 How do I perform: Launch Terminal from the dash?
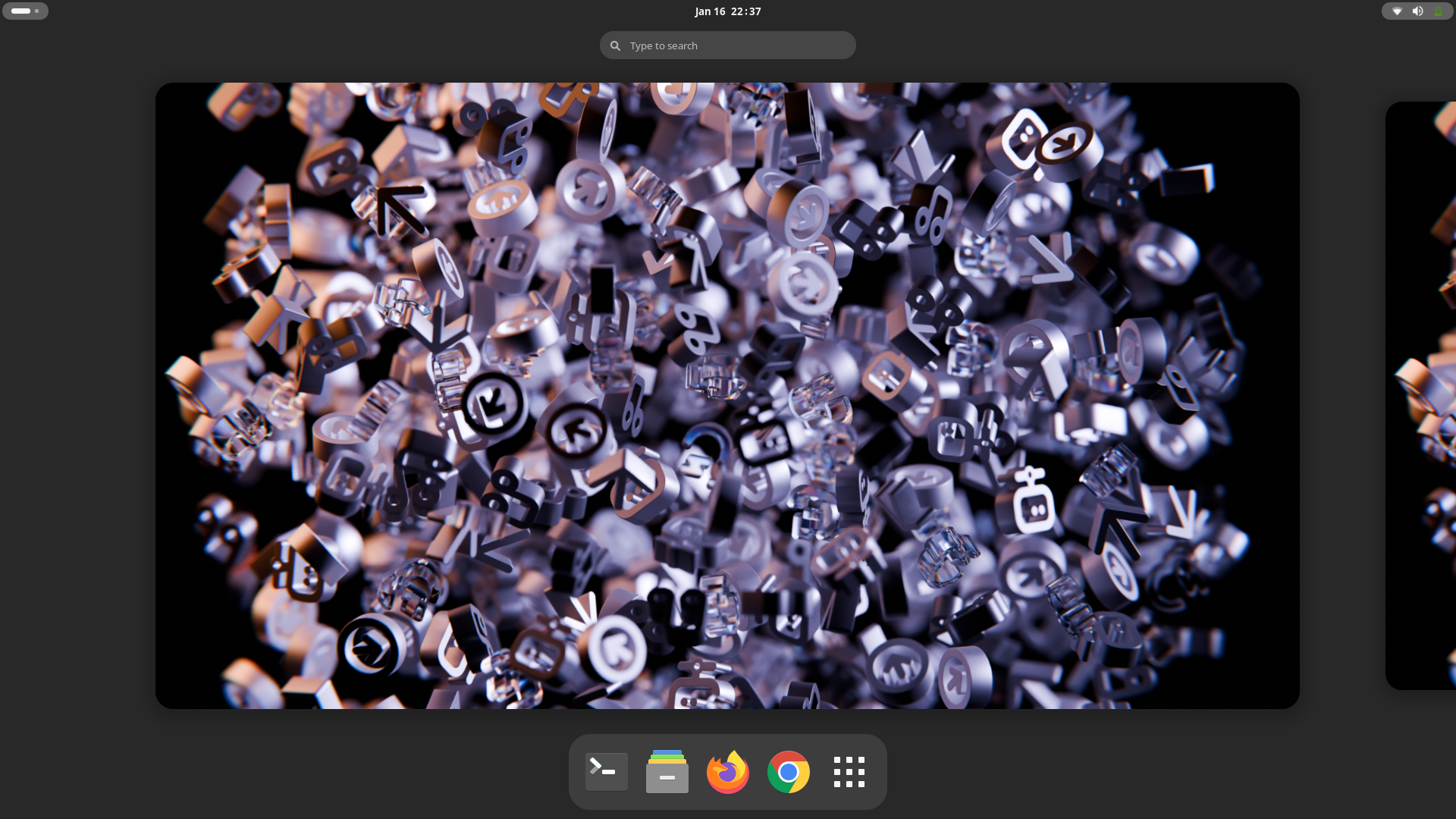[x=606, y=772]
